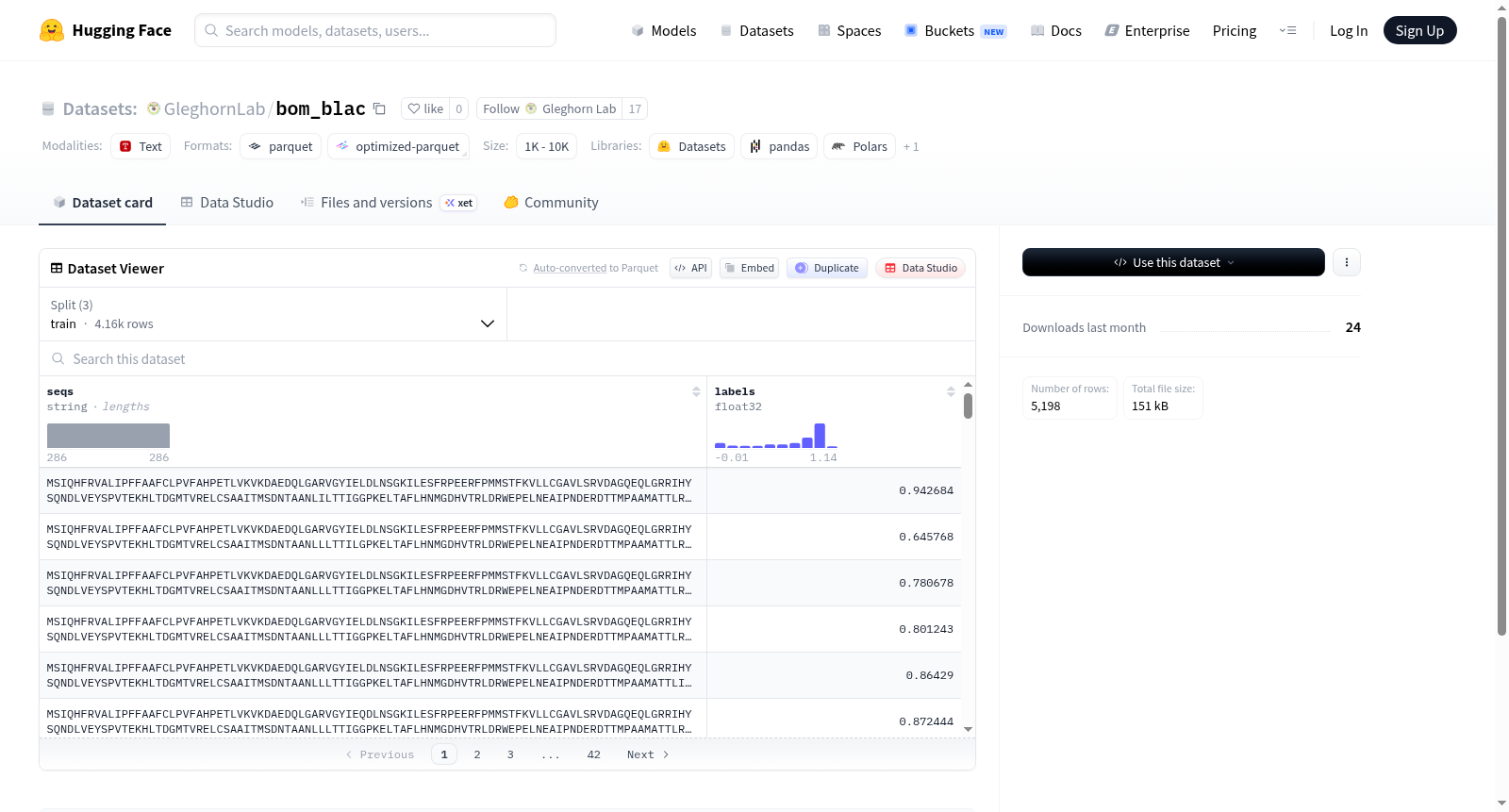Image resolution: width=1509 pixels, height=812 pixels.
Task: Click the tallest labels histogram bar
Action: [820, 436]
